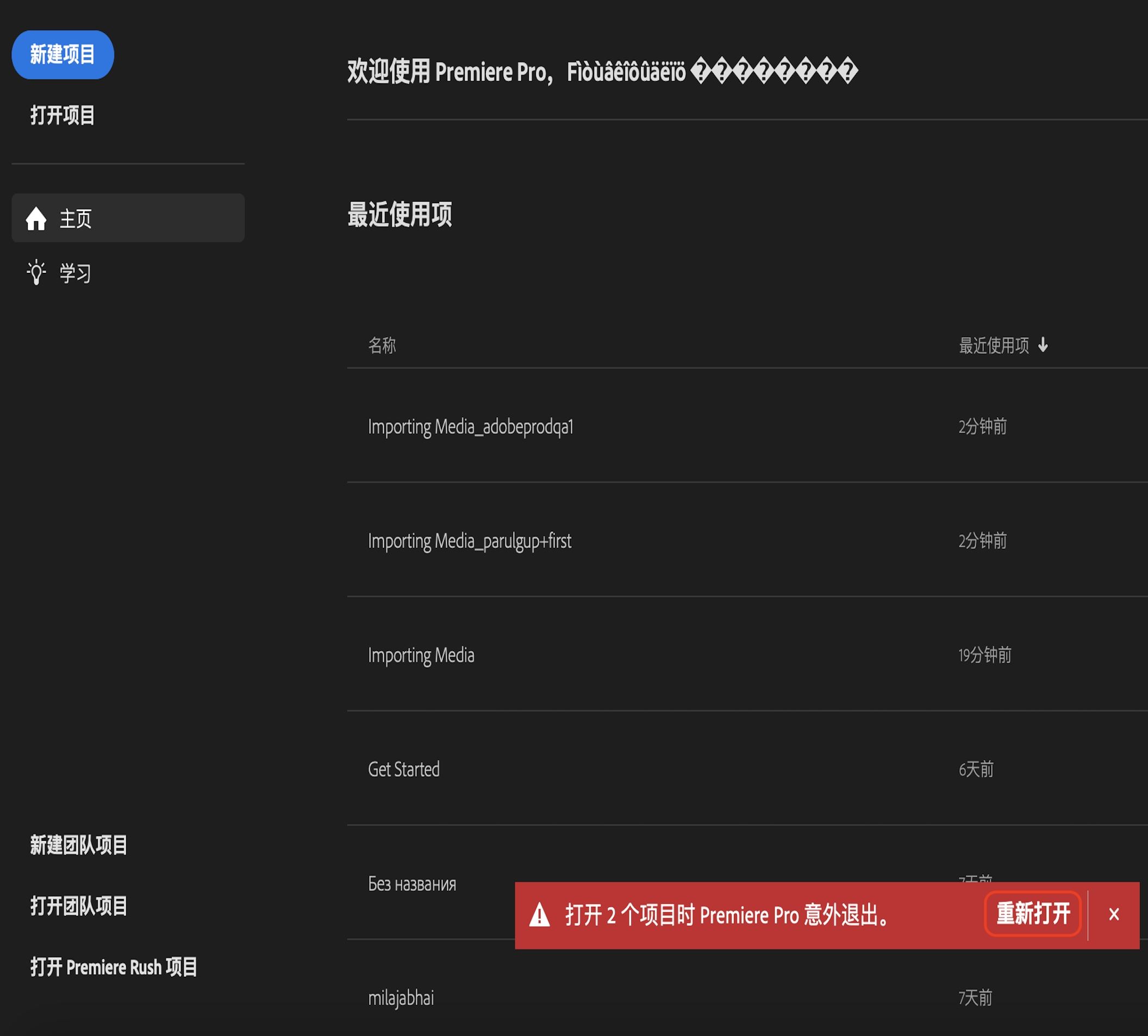Viewport: 1148px width, 1036px height.
Task: Click the home icon beside 主页
Action: coord(36,218)
